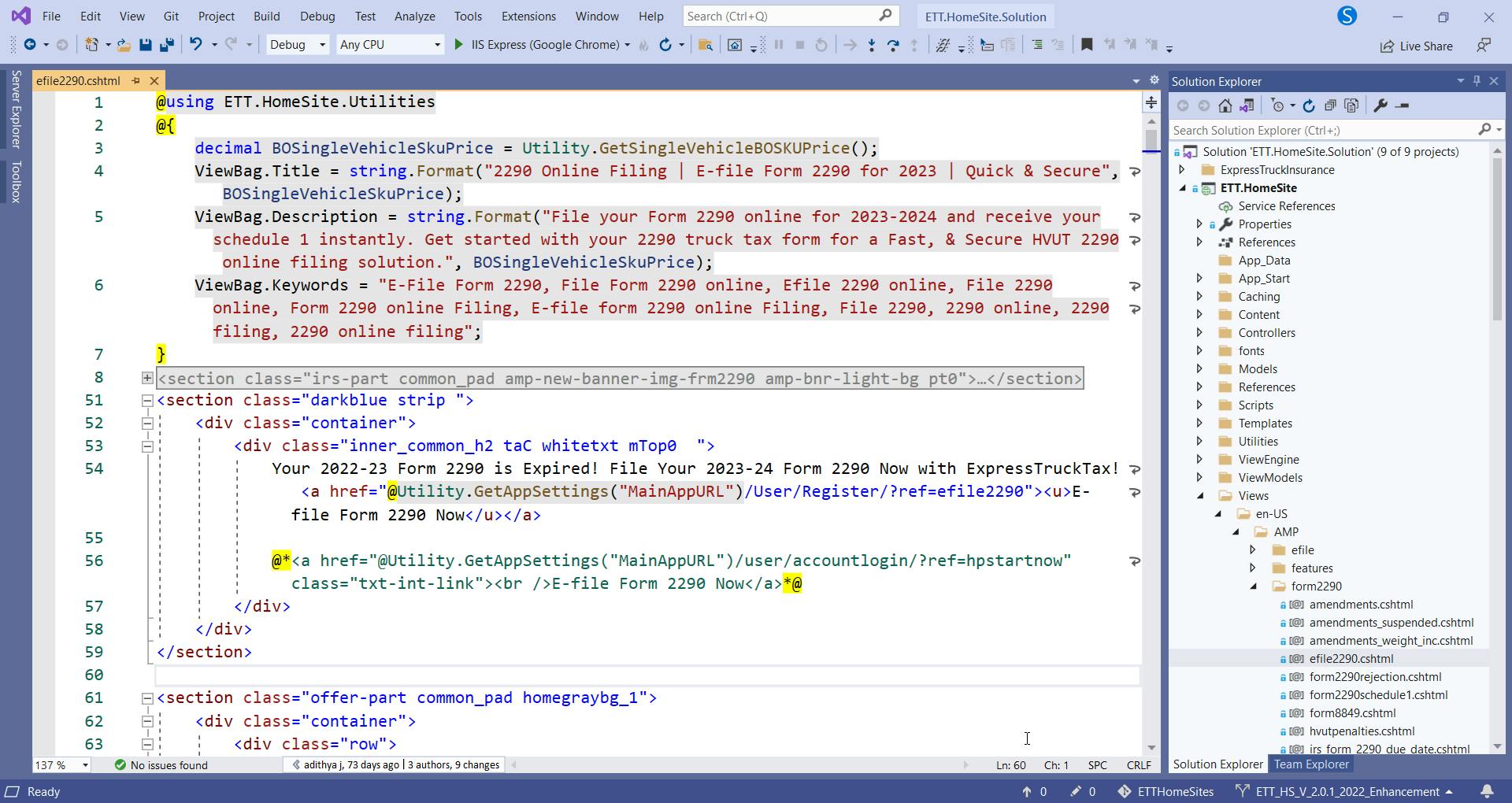1512x803 pixels.
Task: Click the Navigate Backward arrow in the main toolbar
Action: (30, 45)
